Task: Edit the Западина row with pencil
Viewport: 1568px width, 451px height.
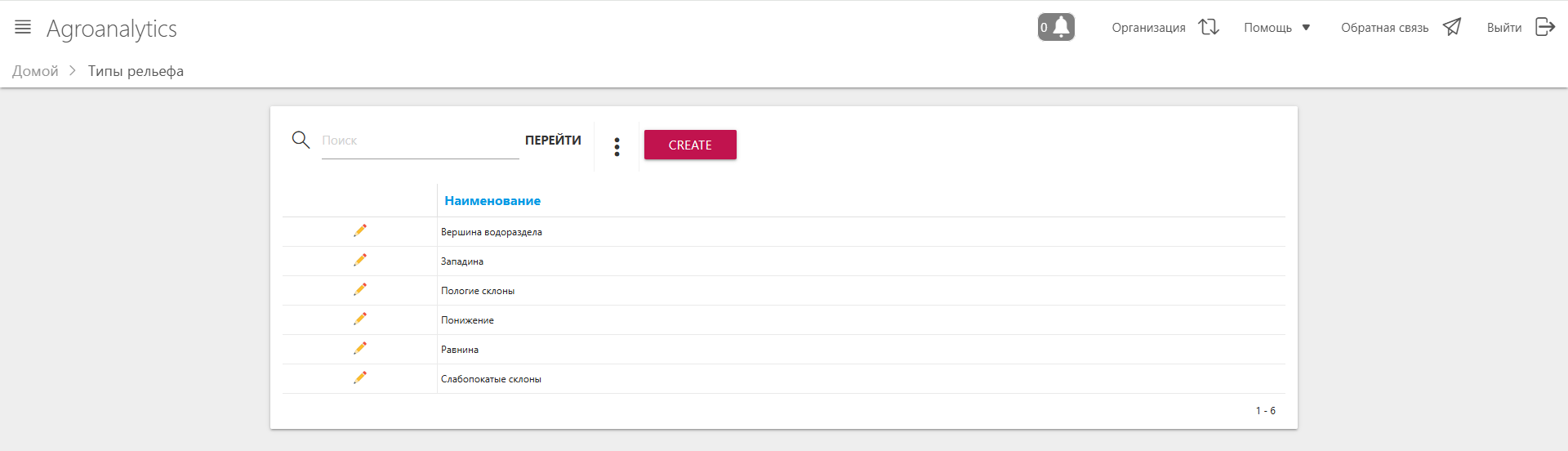Action: (359, 261)
